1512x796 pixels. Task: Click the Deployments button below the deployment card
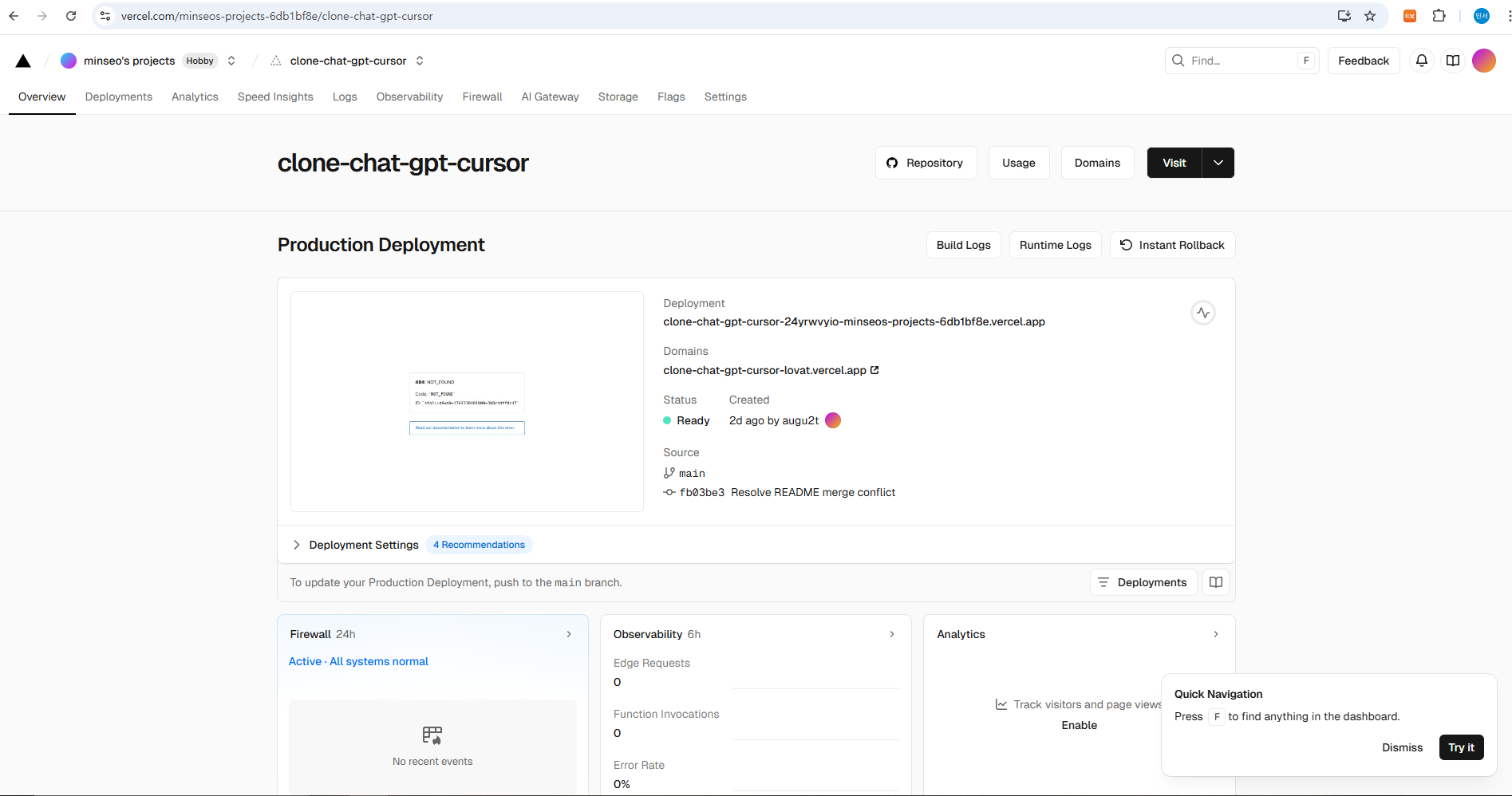pyautogui.click(x=1143, y=582)
